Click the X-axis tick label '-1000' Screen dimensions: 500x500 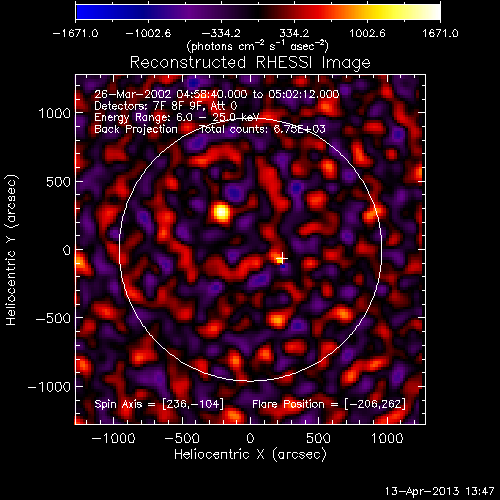(113, 438)
